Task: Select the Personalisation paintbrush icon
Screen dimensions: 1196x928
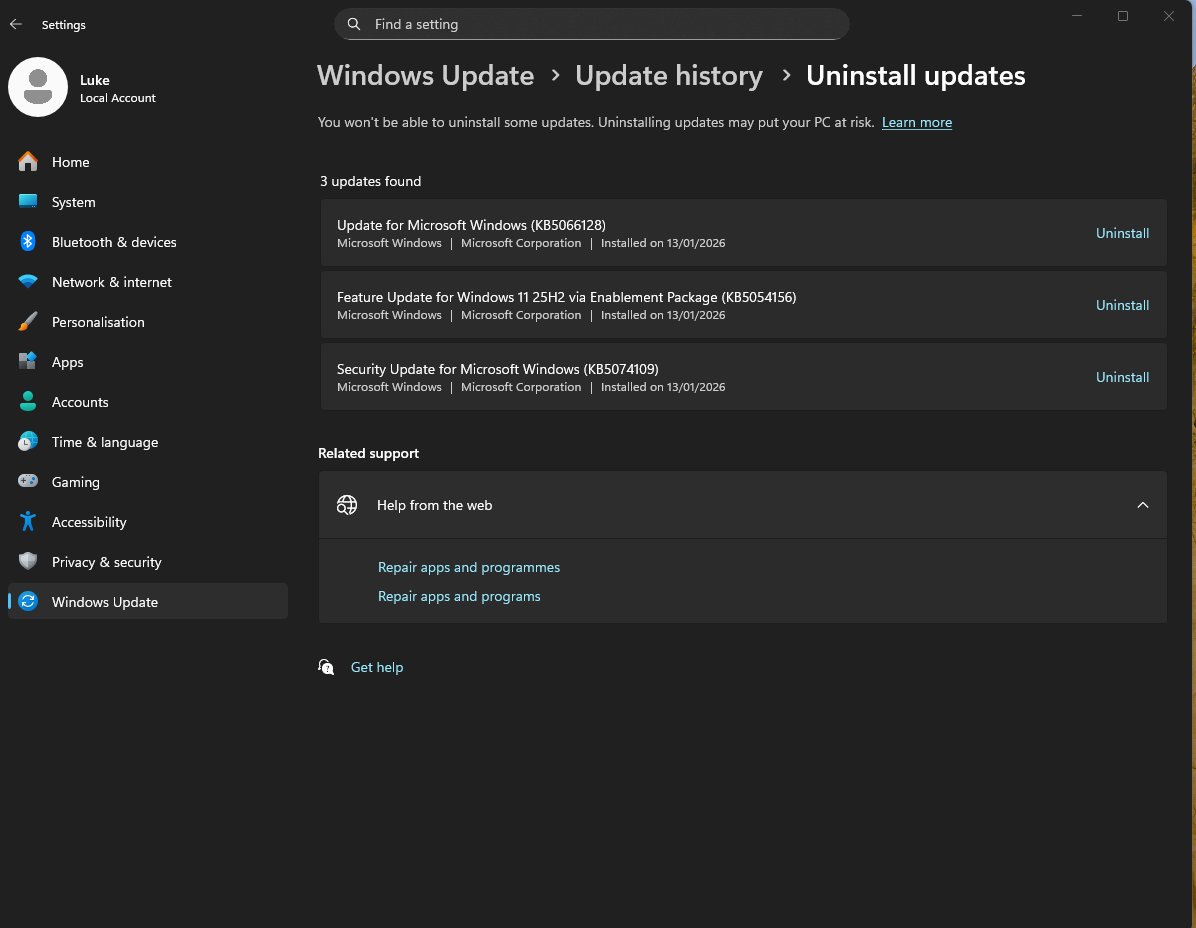Action: point(28,322)
